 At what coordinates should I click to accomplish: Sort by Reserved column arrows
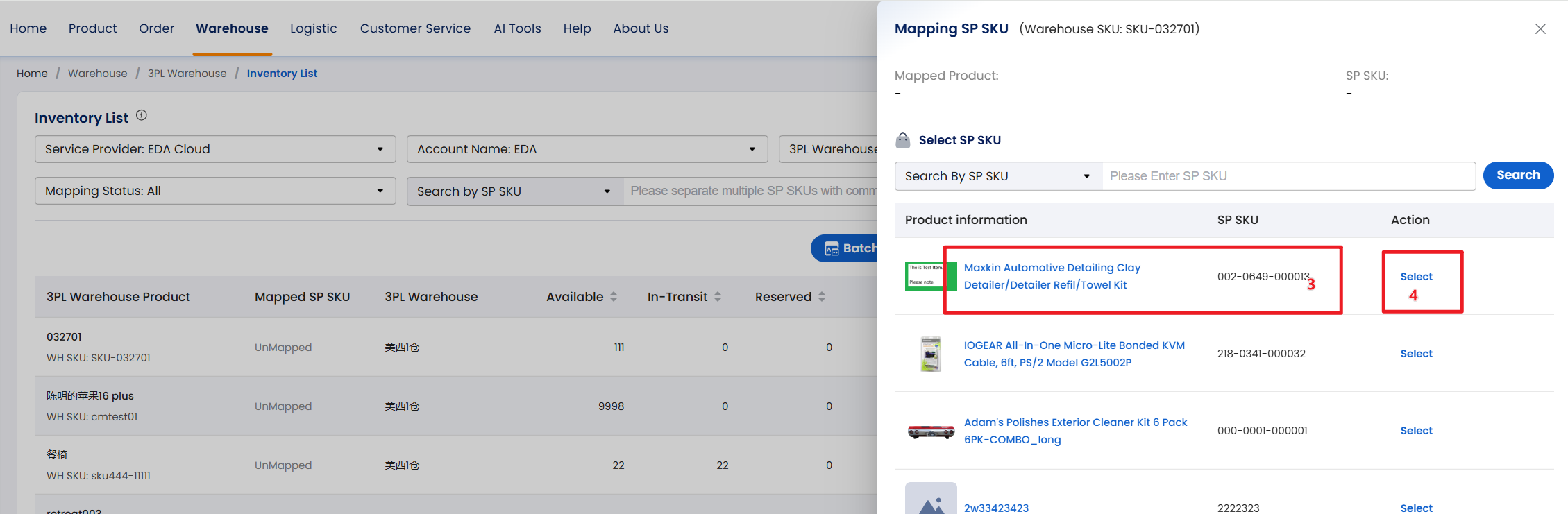point(822,297)
